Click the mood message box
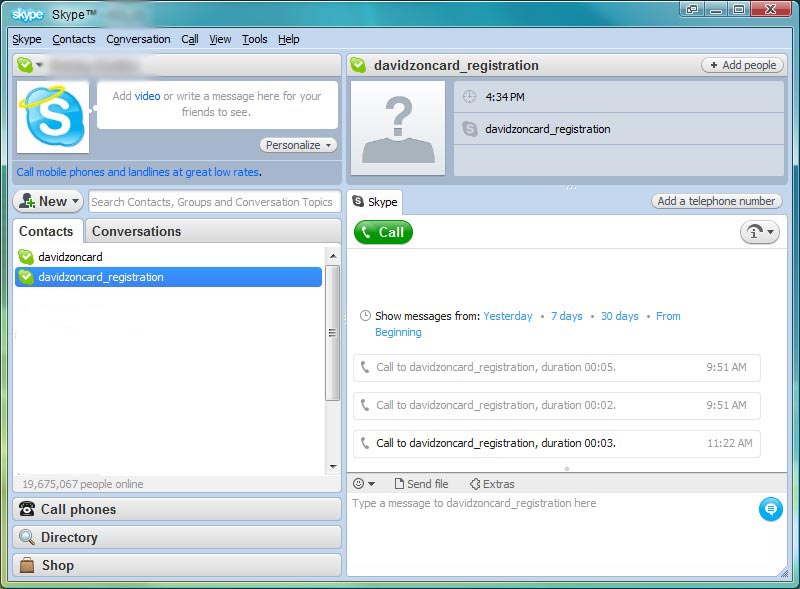The image size is (800, 589). click(x=217, y=104)
